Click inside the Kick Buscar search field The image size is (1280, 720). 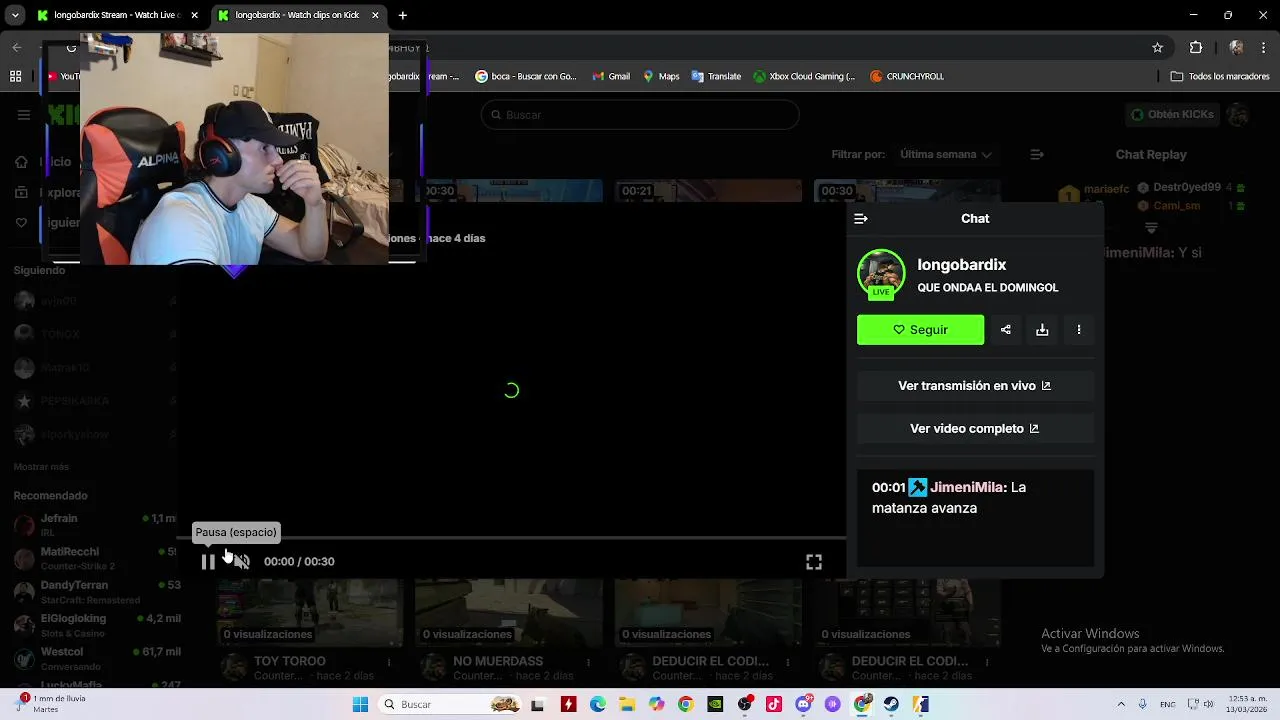click(640, 115)
